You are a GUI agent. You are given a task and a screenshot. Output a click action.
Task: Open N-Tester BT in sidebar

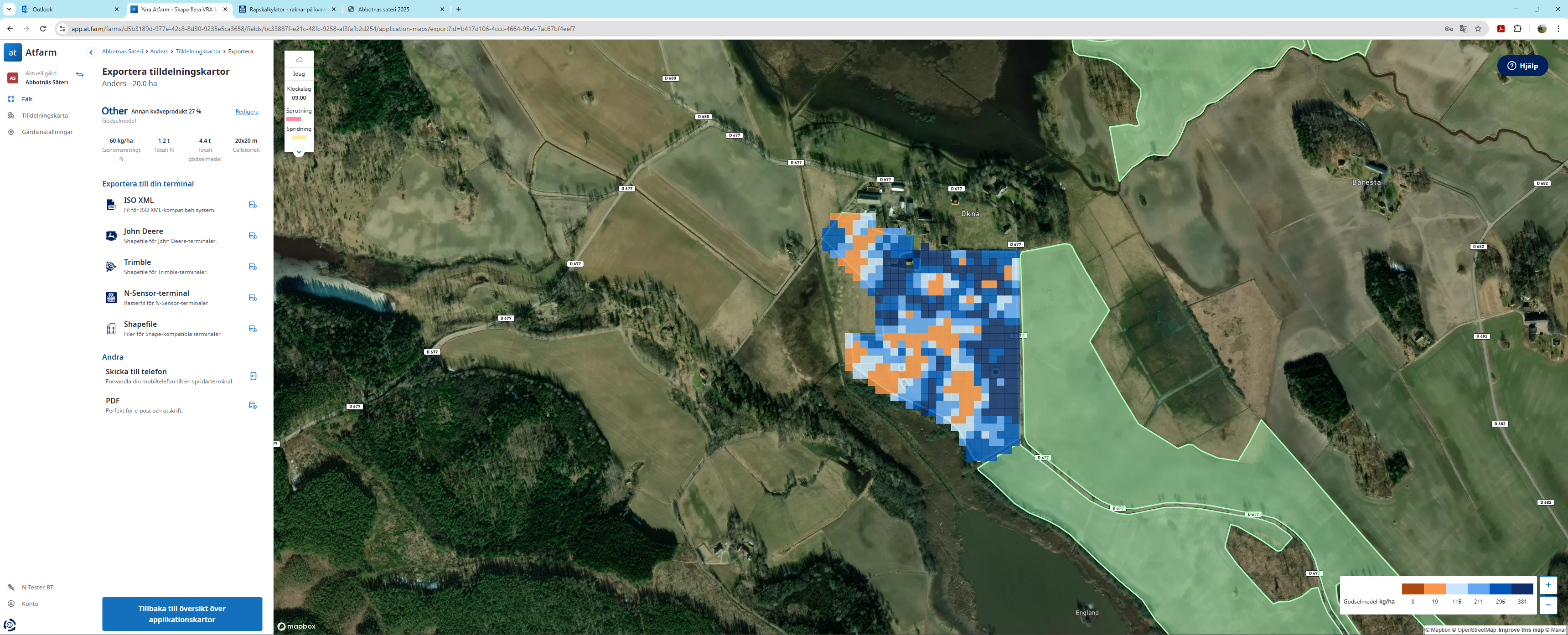coord(37,588)
